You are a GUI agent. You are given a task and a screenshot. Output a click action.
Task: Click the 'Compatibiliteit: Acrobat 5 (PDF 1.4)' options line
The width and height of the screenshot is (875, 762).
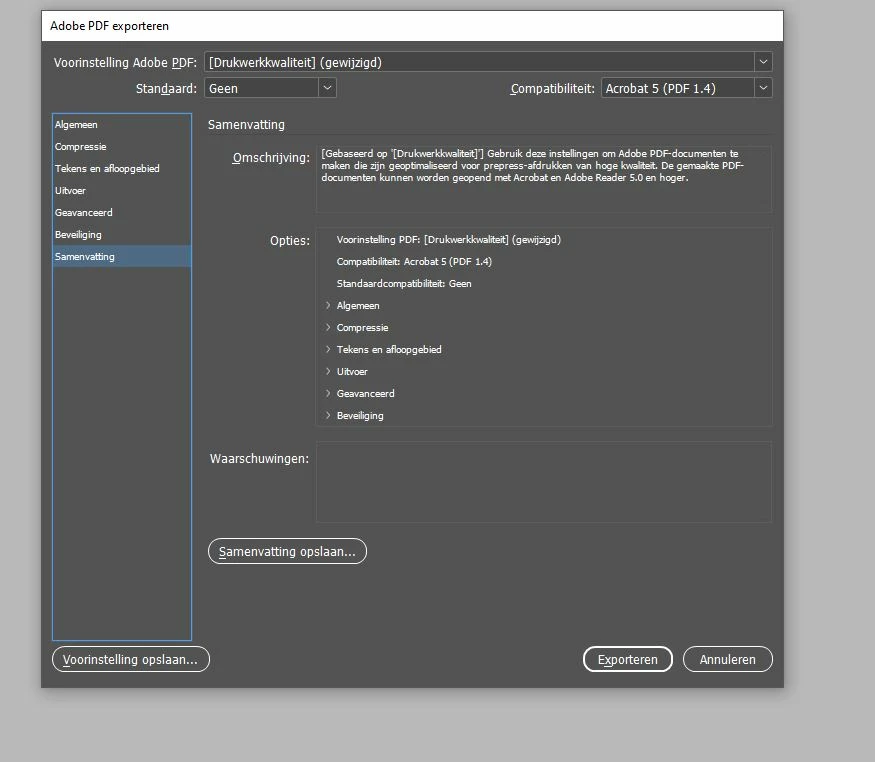pyautogui.click(x=414, y=262)
